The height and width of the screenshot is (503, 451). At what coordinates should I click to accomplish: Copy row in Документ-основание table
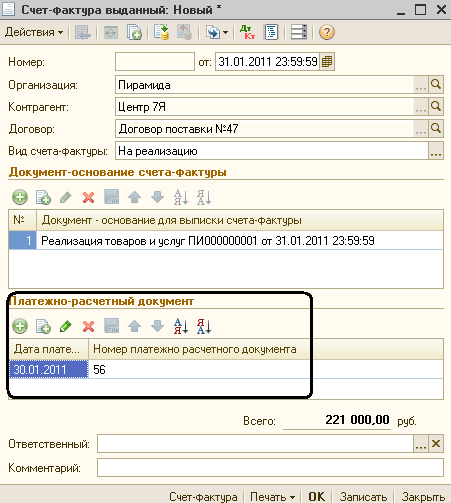[43, 197]
